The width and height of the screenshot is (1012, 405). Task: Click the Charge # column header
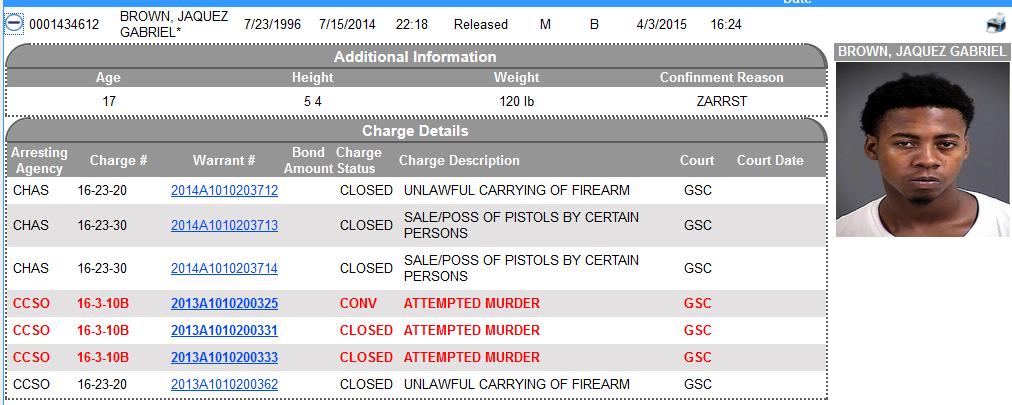119,160
